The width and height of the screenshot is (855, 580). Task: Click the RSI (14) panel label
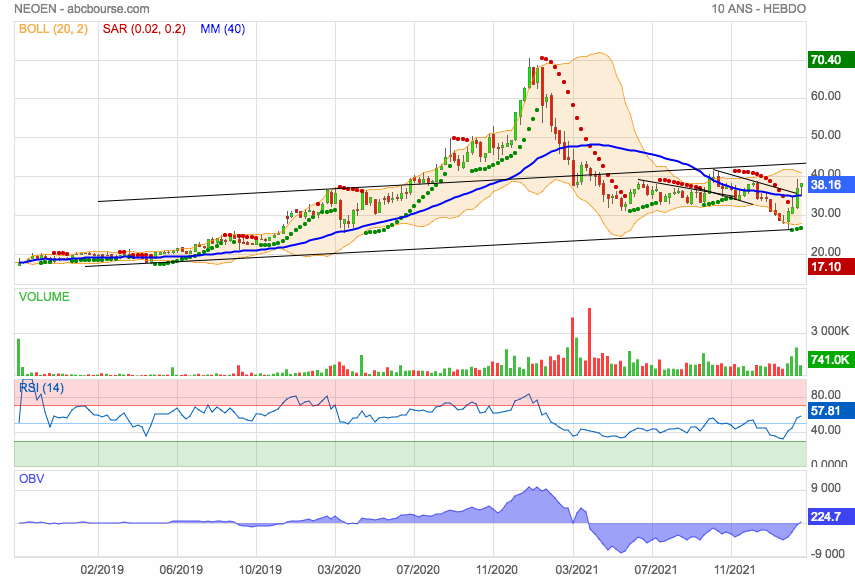click(x=41, y=388)
